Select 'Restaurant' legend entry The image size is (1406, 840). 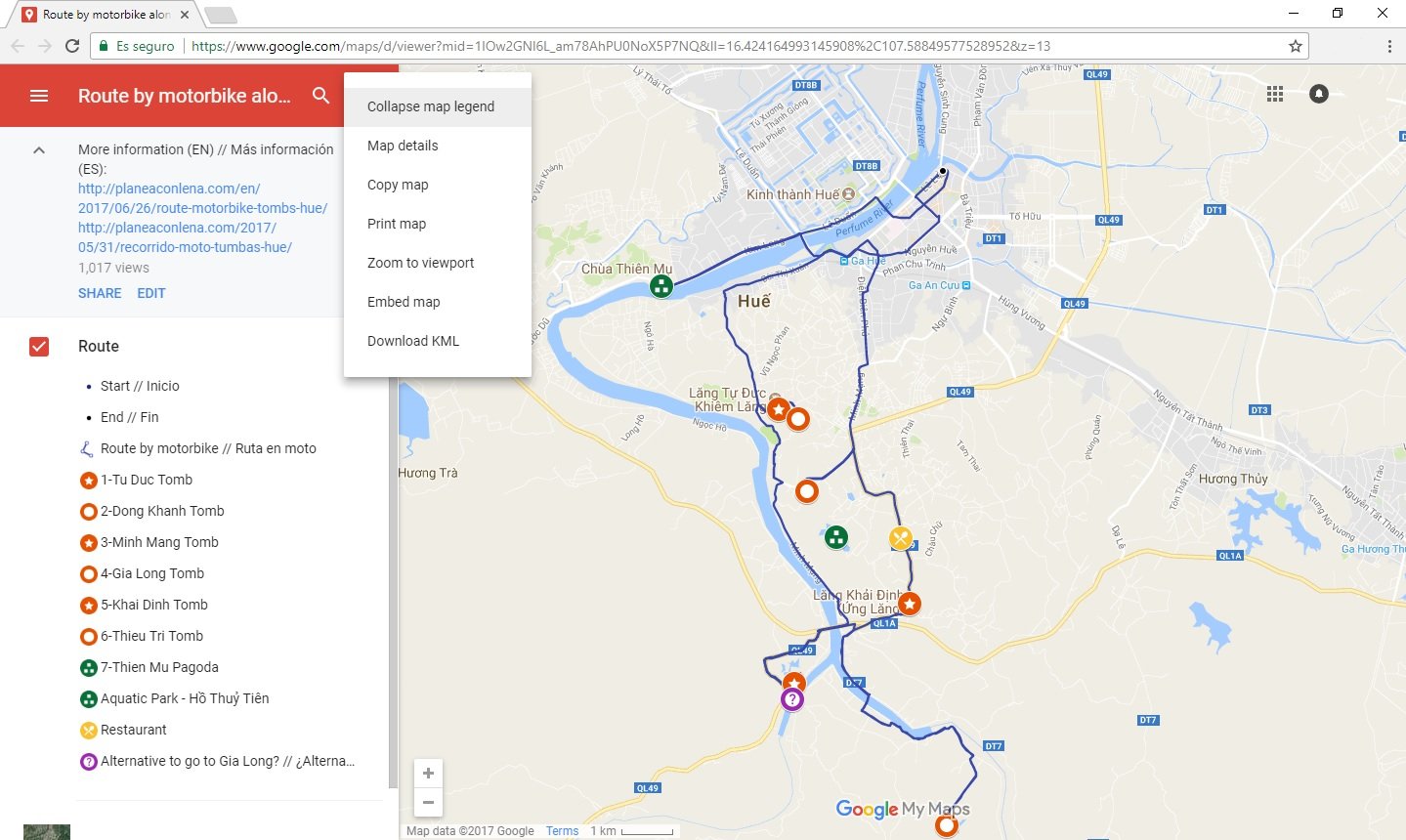(134, 730)
